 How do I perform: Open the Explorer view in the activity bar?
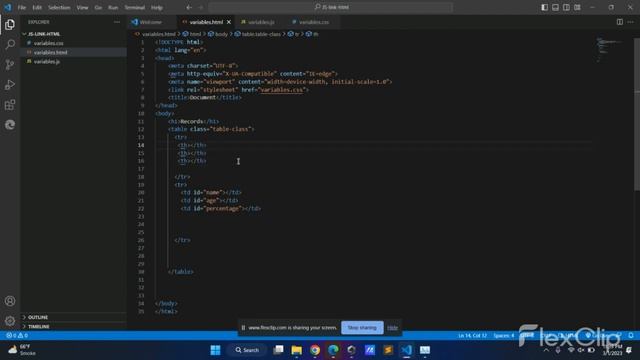click(10, 24)
